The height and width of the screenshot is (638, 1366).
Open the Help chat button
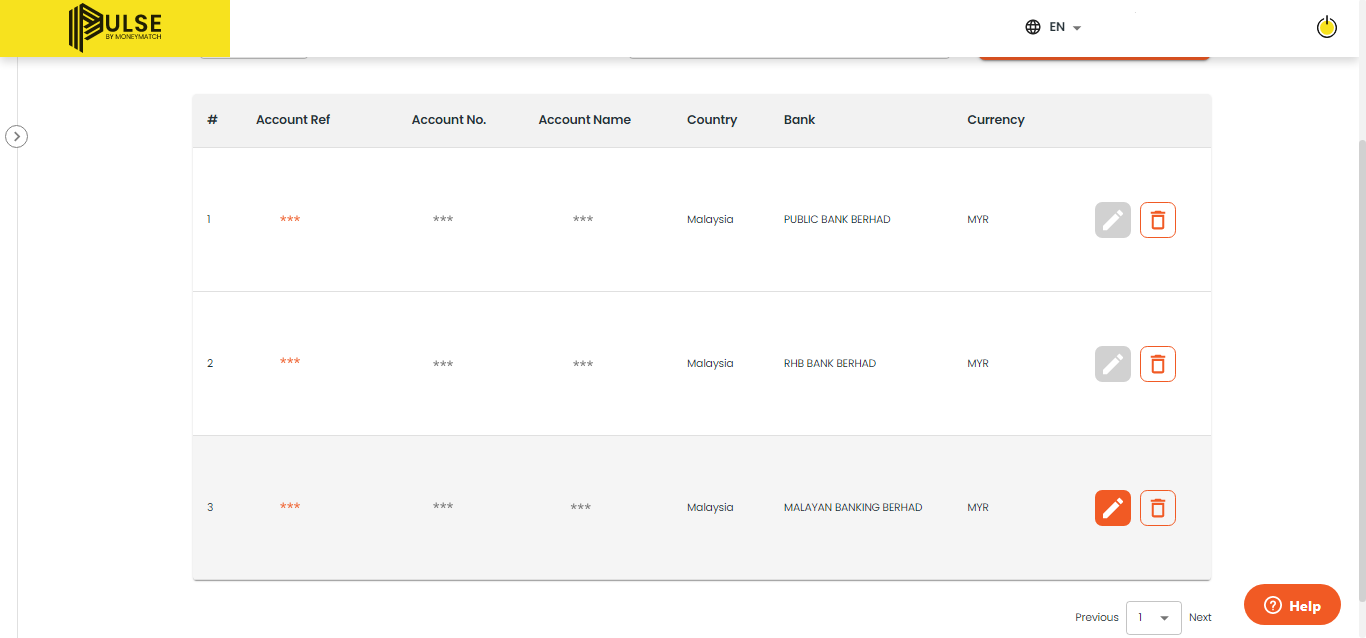(x=1292, y=605)
